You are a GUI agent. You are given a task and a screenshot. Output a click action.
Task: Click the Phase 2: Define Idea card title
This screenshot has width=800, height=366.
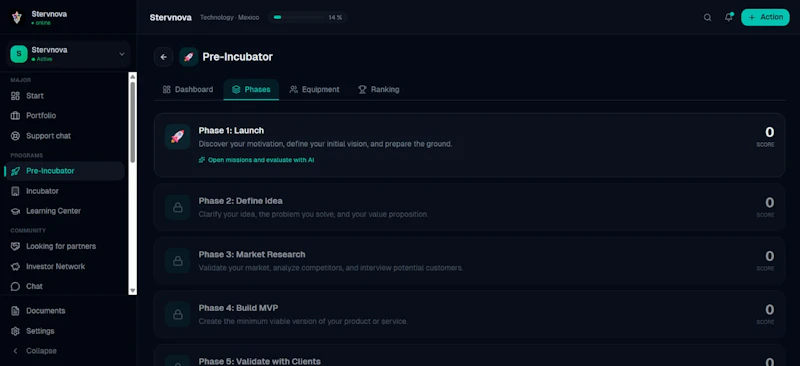tap(240, 201)
